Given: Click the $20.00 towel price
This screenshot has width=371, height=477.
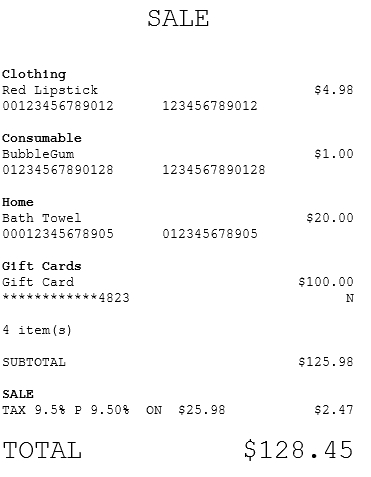Looking at the screenshot, I should [330, 218].
